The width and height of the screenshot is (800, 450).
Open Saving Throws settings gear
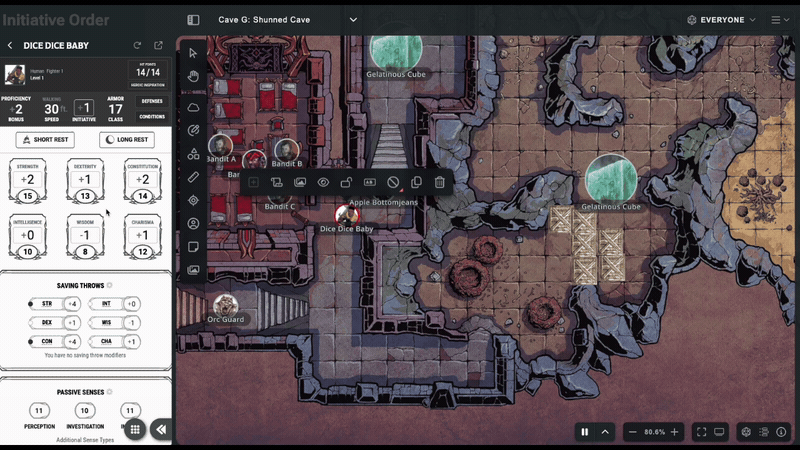(x=110, y=285)
